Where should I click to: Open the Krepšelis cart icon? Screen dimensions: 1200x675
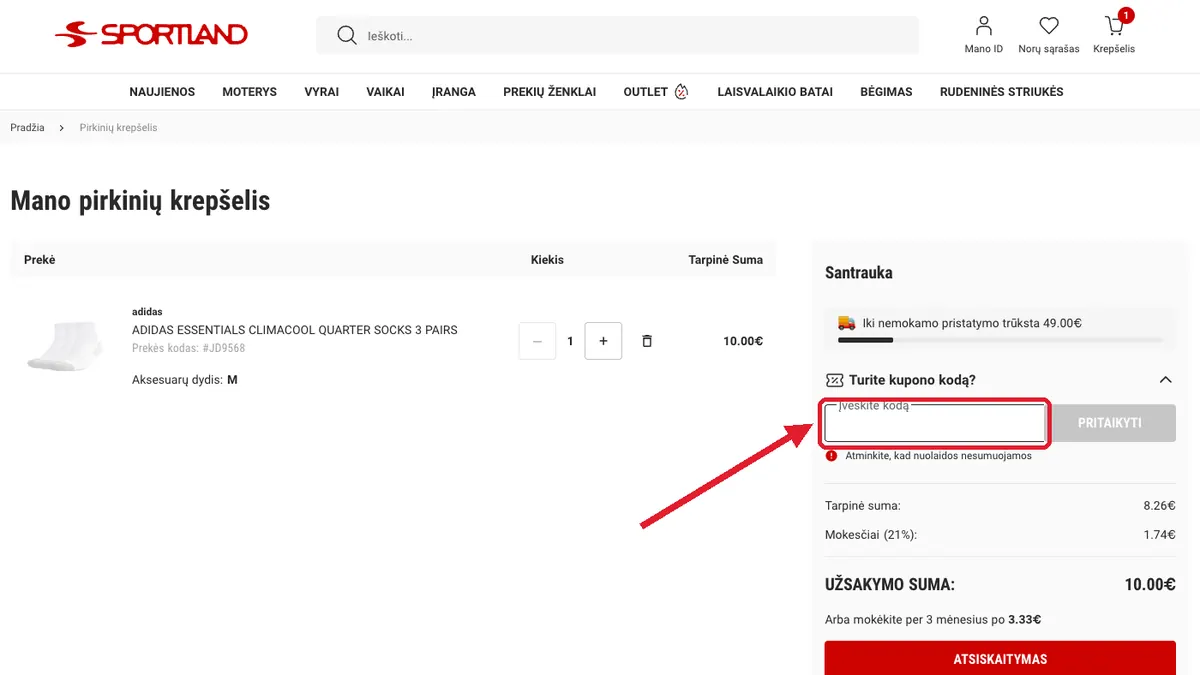pos(1114,26)
